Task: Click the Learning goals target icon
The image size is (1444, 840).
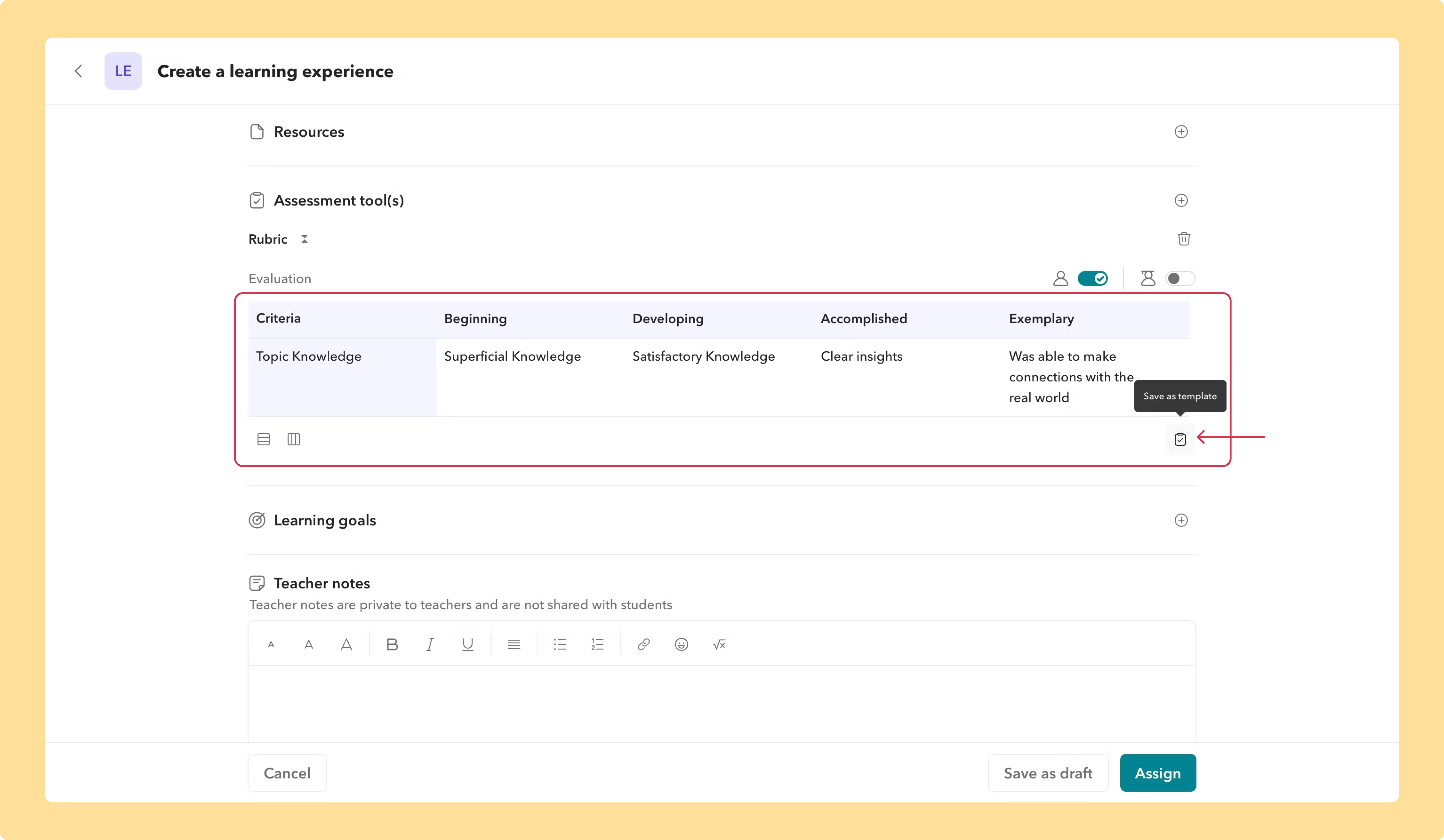Action: (x=257, y=520)
